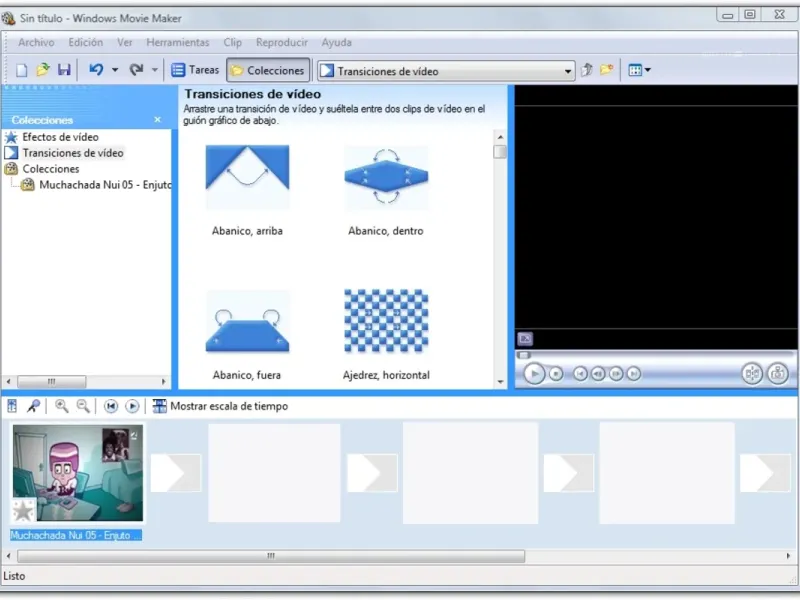Click the narrate timeline microphone icon
The height and width of the screenshot is (600, 800).
[34, 406]
